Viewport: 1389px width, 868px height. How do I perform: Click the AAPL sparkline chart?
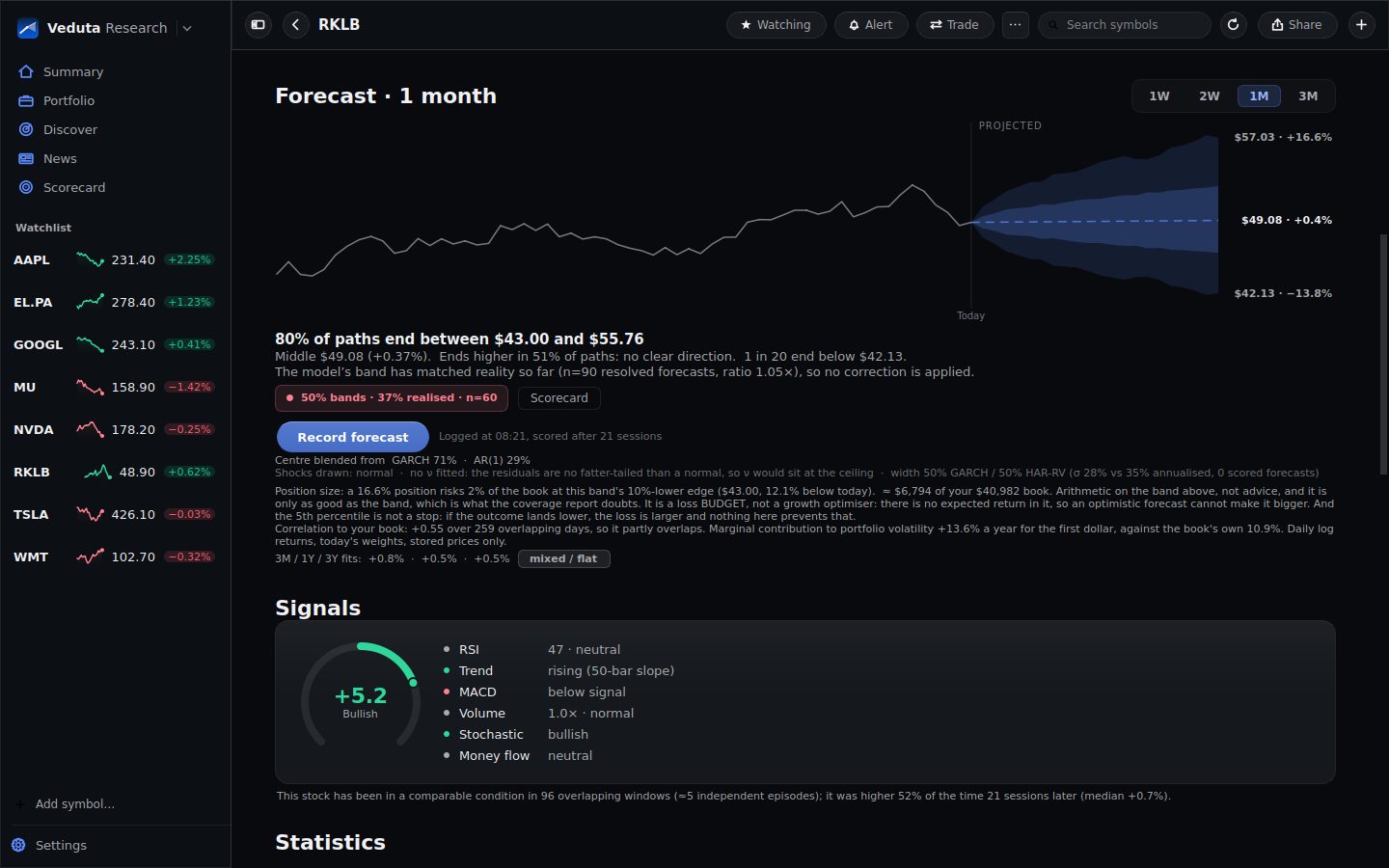(x=90, y=259)
